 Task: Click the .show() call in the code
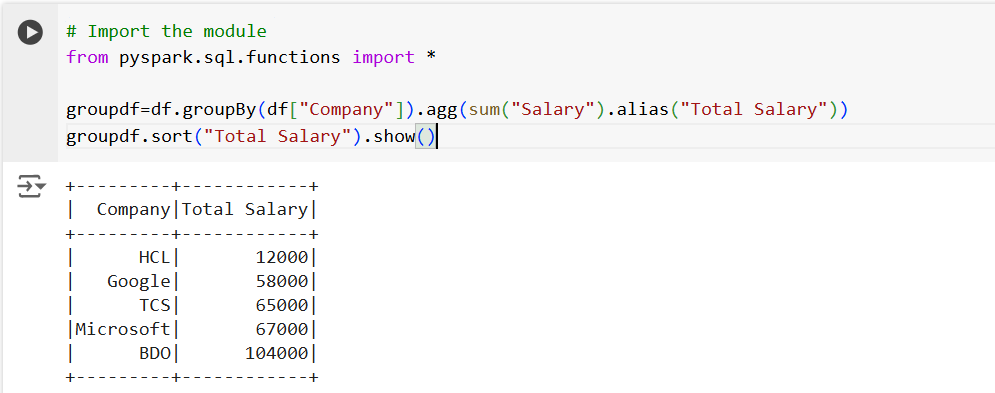click(x=400, y=136)
